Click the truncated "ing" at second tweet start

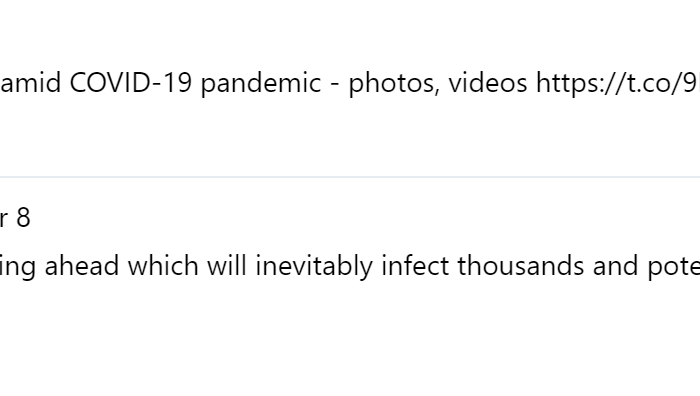(x=18, y=267)
